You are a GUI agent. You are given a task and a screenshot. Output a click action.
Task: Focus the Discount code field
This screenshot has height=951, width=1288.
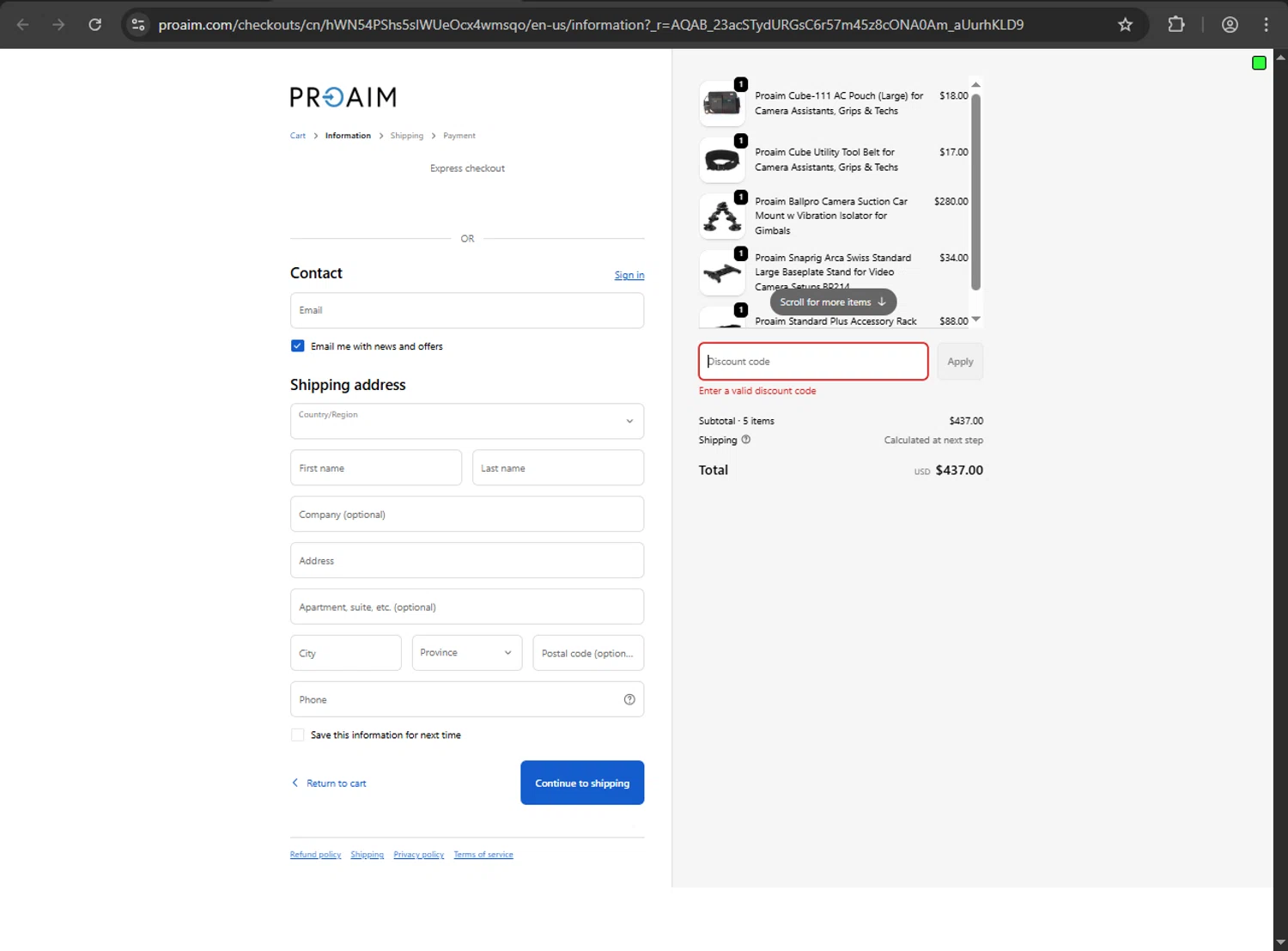pos(813,362)
